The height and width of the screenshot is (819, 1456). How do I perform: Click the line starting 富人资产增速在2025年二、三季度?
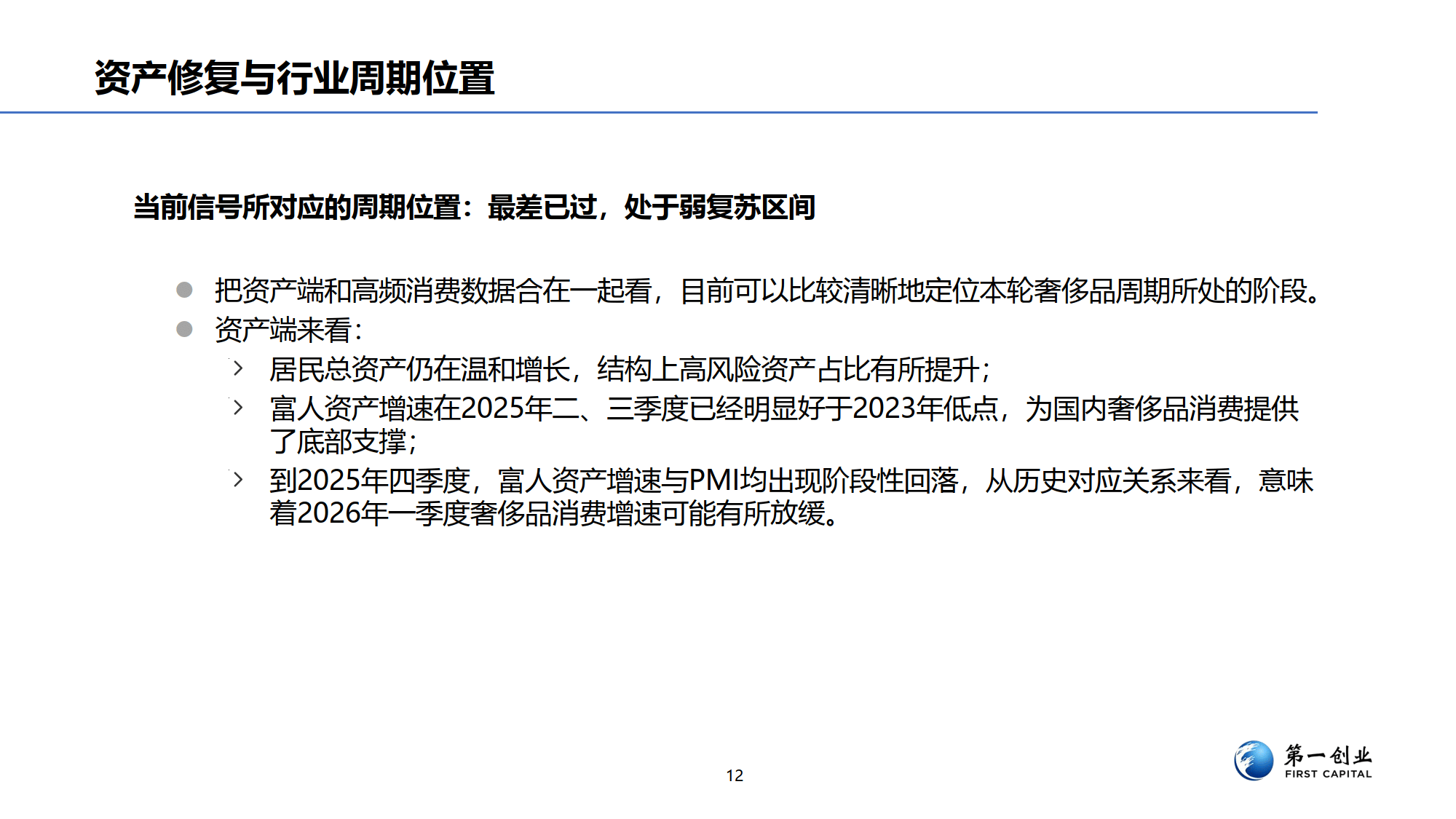(783, 409)
